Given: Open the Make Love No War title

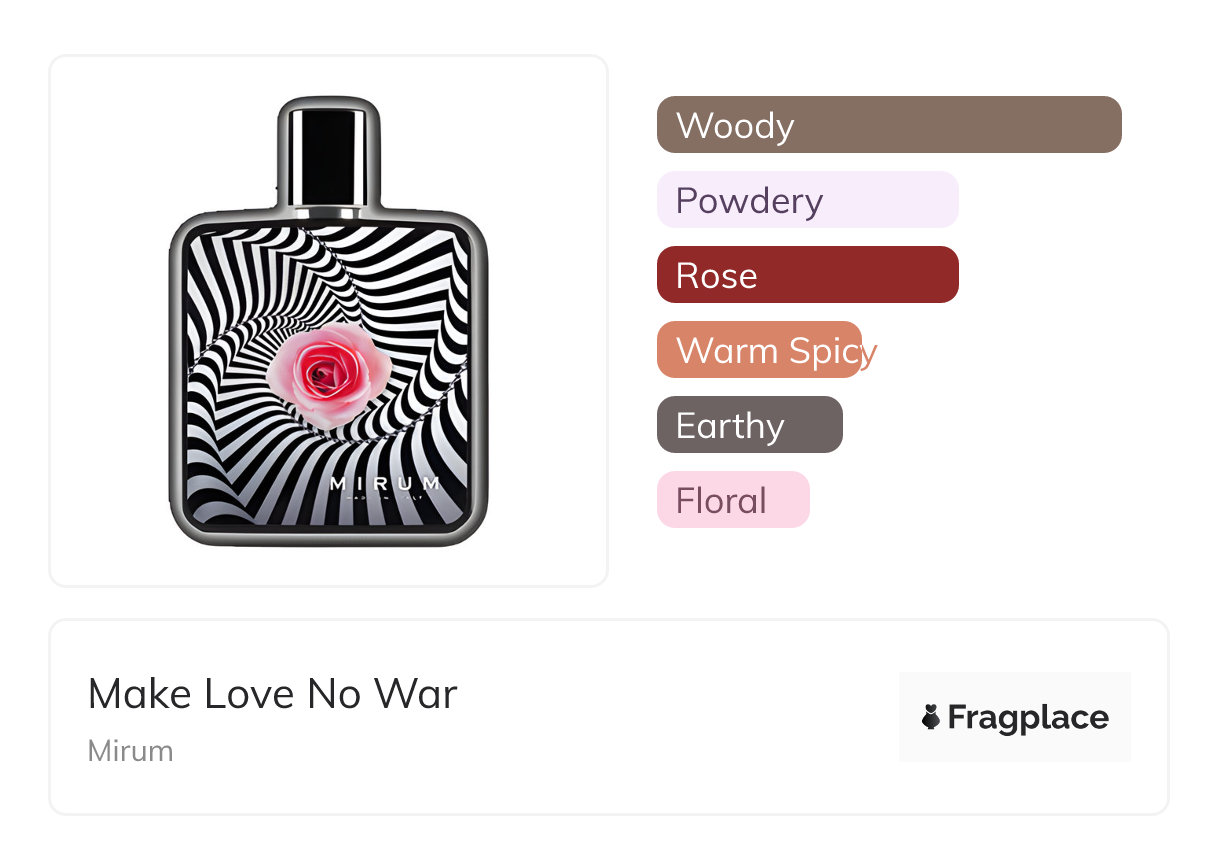Looking at the screenshot, I should coord(272,694).
